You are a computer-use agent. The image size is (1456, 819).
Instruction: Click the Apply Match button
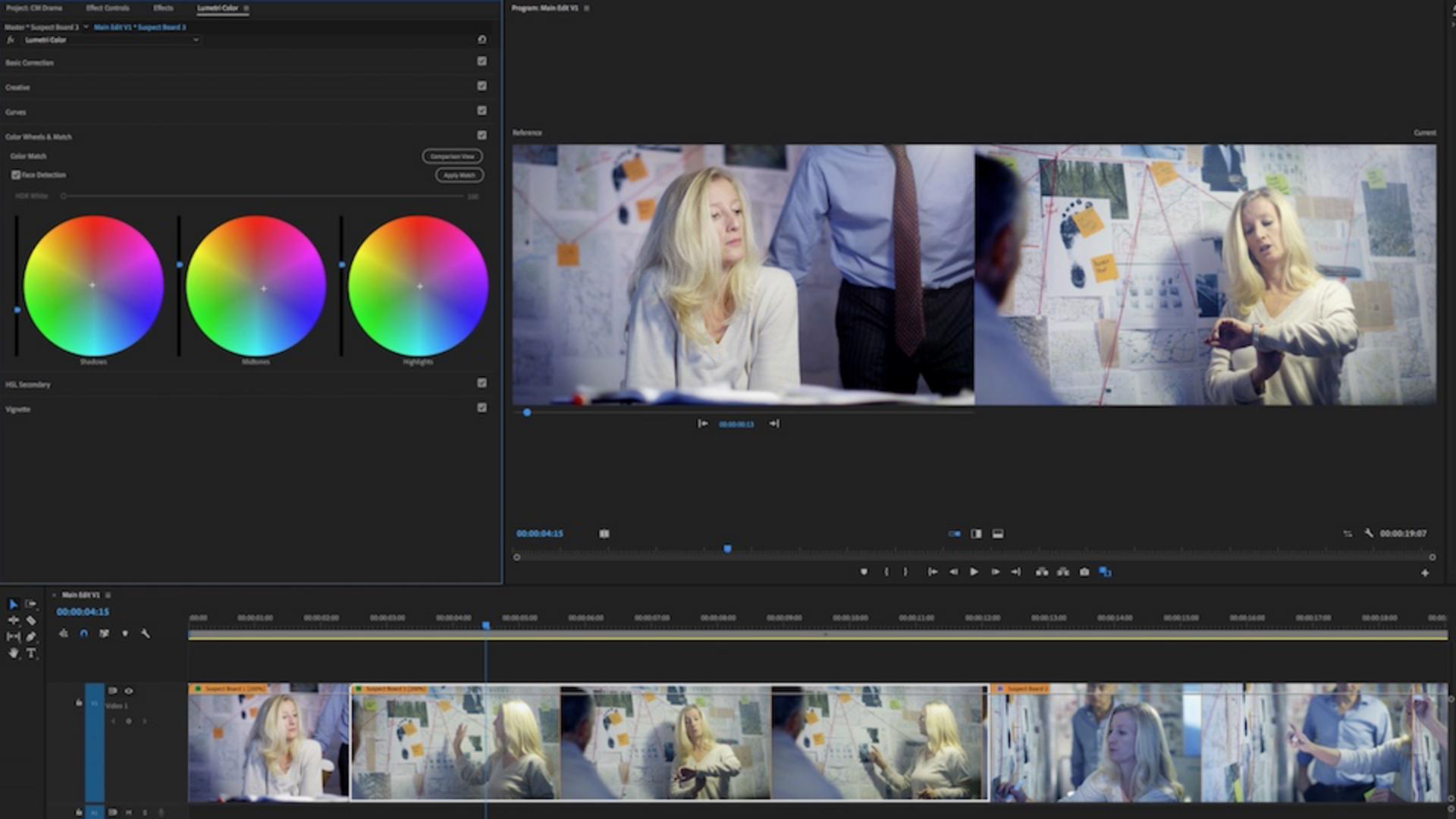point(459,175)
